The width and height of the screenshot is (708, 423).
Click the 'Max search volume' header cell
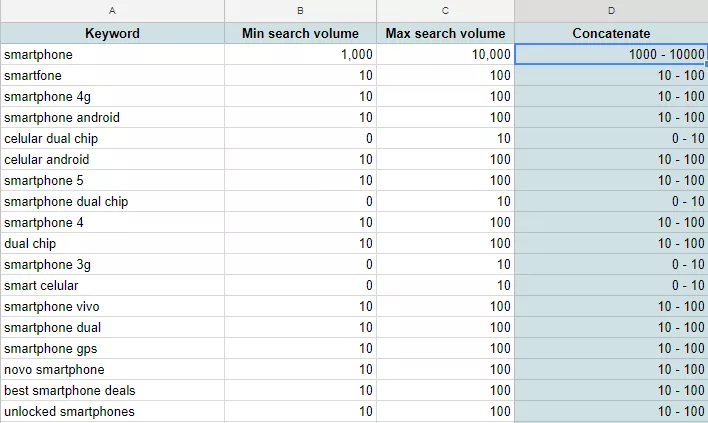pyautogui.click(x=445, y=33)
